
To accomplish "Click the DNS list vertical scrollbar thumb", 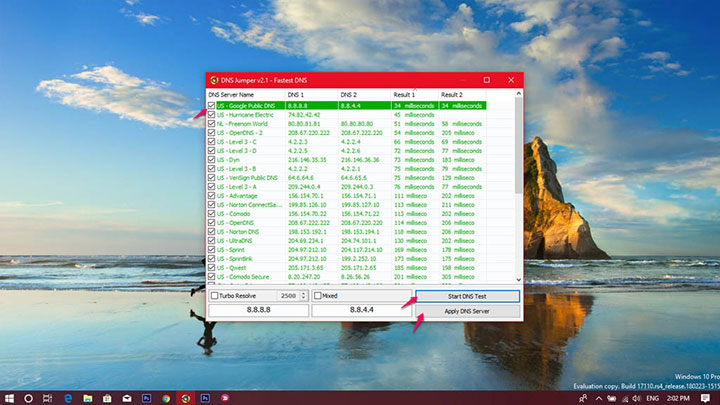I will click(x=518, y=145).
